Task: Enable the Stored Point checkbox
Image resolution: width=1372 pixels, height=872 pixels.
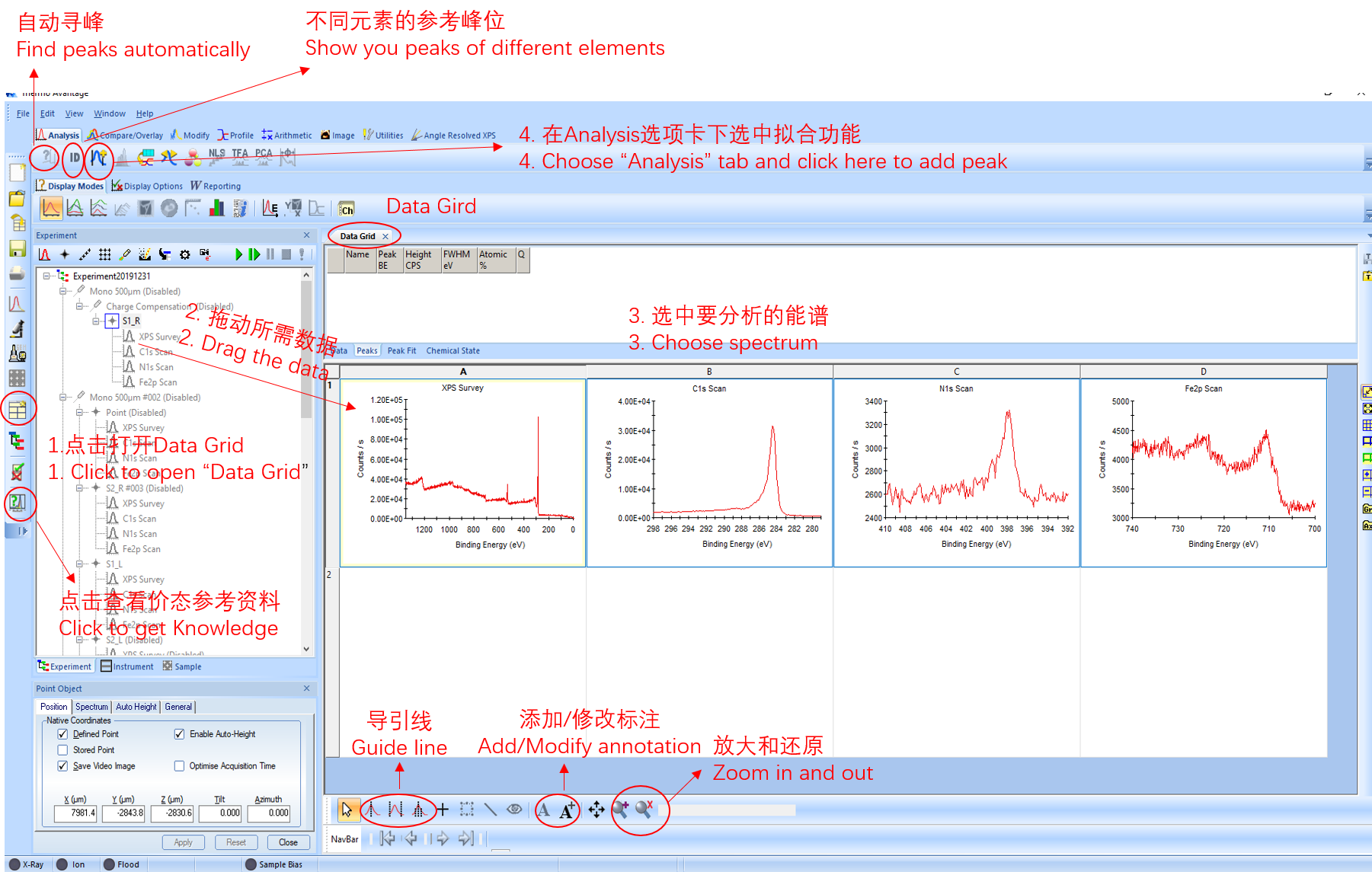Action: point(63,750)
